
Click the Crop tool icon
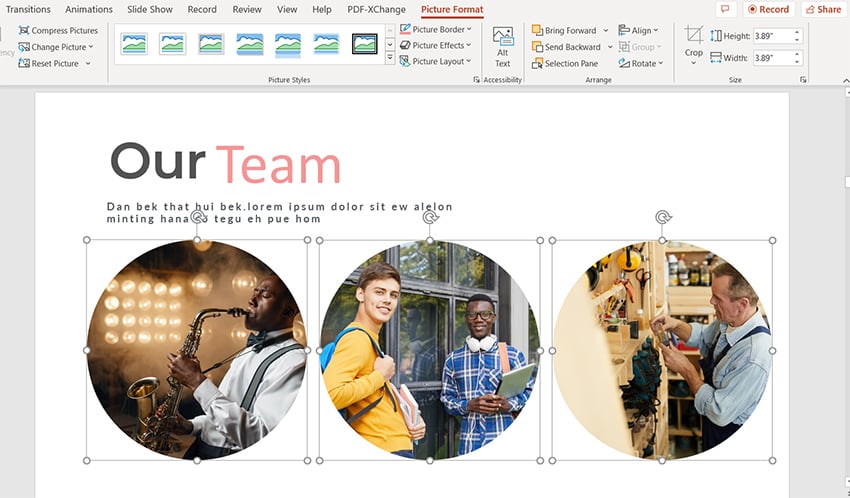[693, 37]
